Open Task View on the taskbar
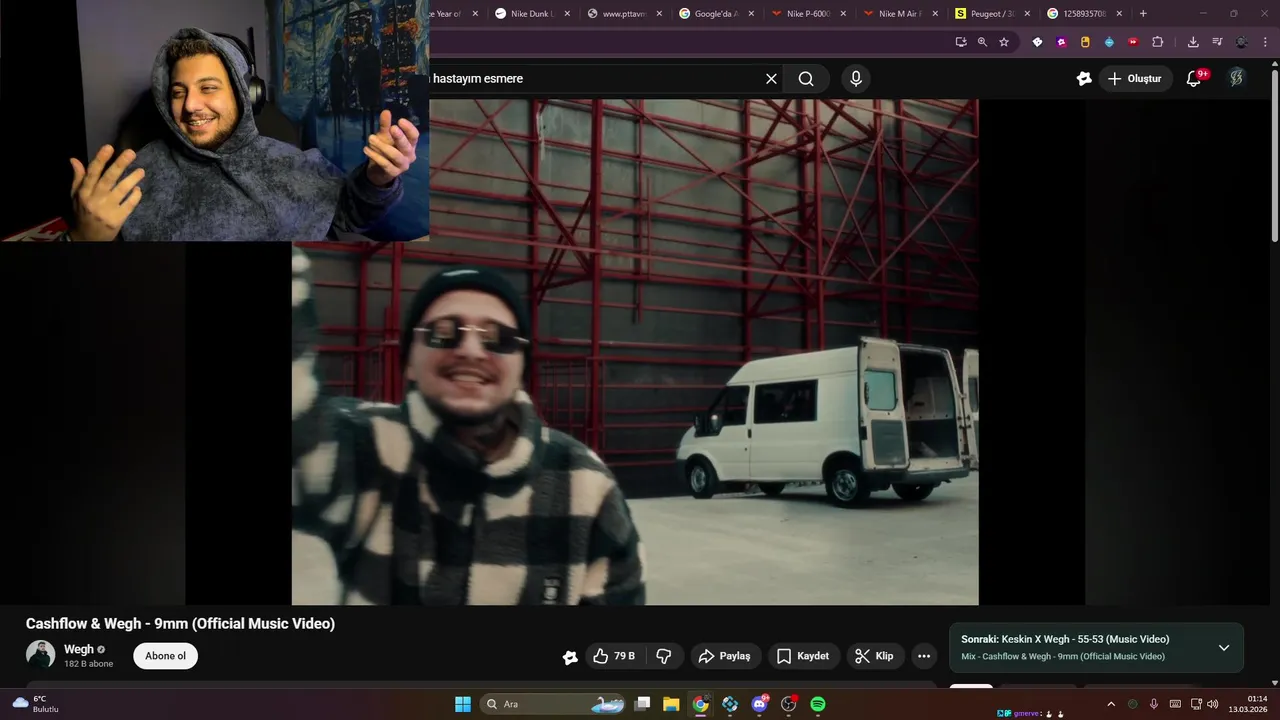The width and height of the screenshot is (1280, 720). (x=642, y=704)
